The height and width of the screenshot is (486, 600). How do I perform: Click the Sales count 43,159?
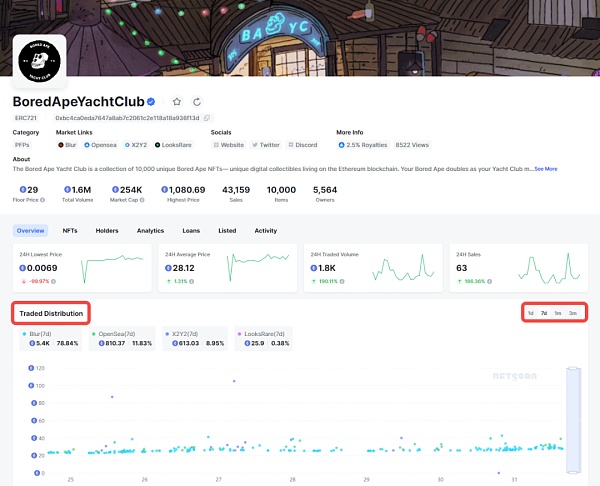(236, 190)
